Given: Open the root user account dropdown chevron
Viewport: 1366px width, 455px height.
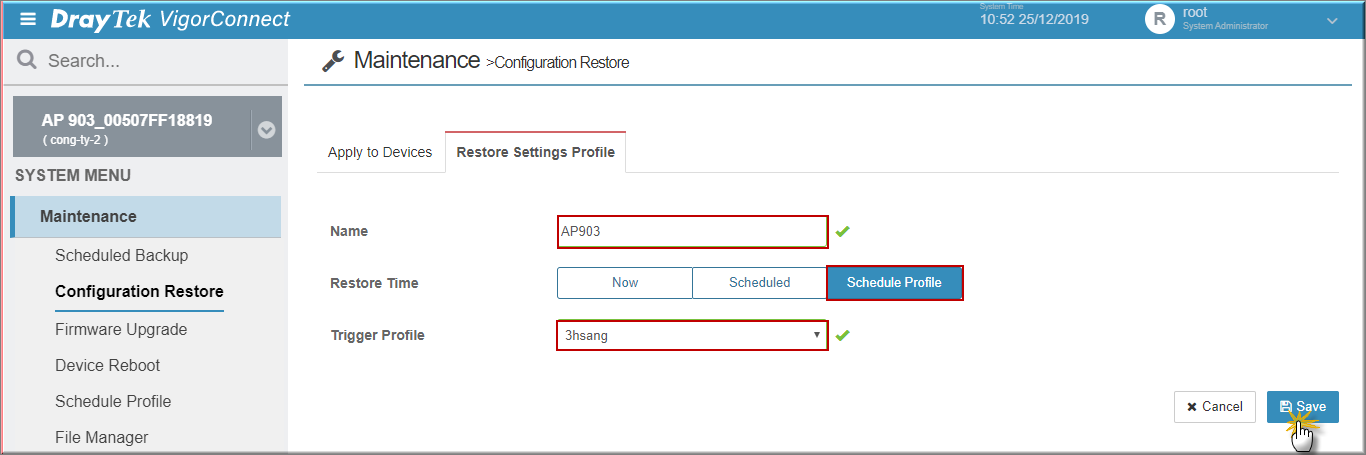Looking at the screenshot, I should point(1332,20).
